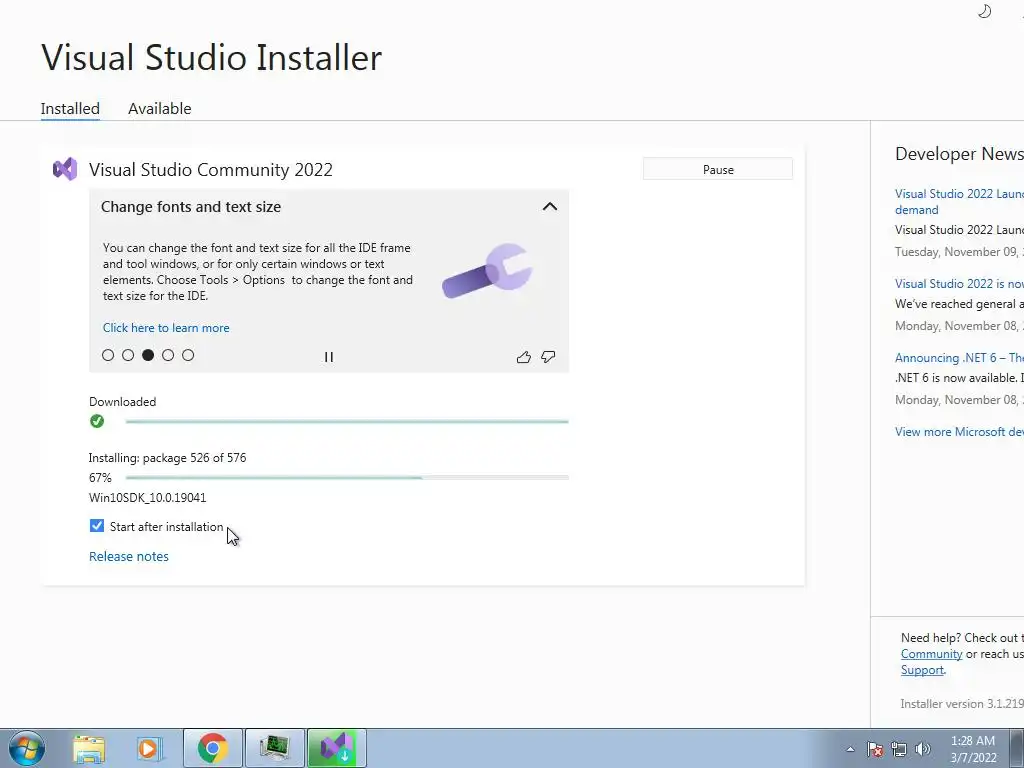Select the first tip carousel dot

pos(108,355)
